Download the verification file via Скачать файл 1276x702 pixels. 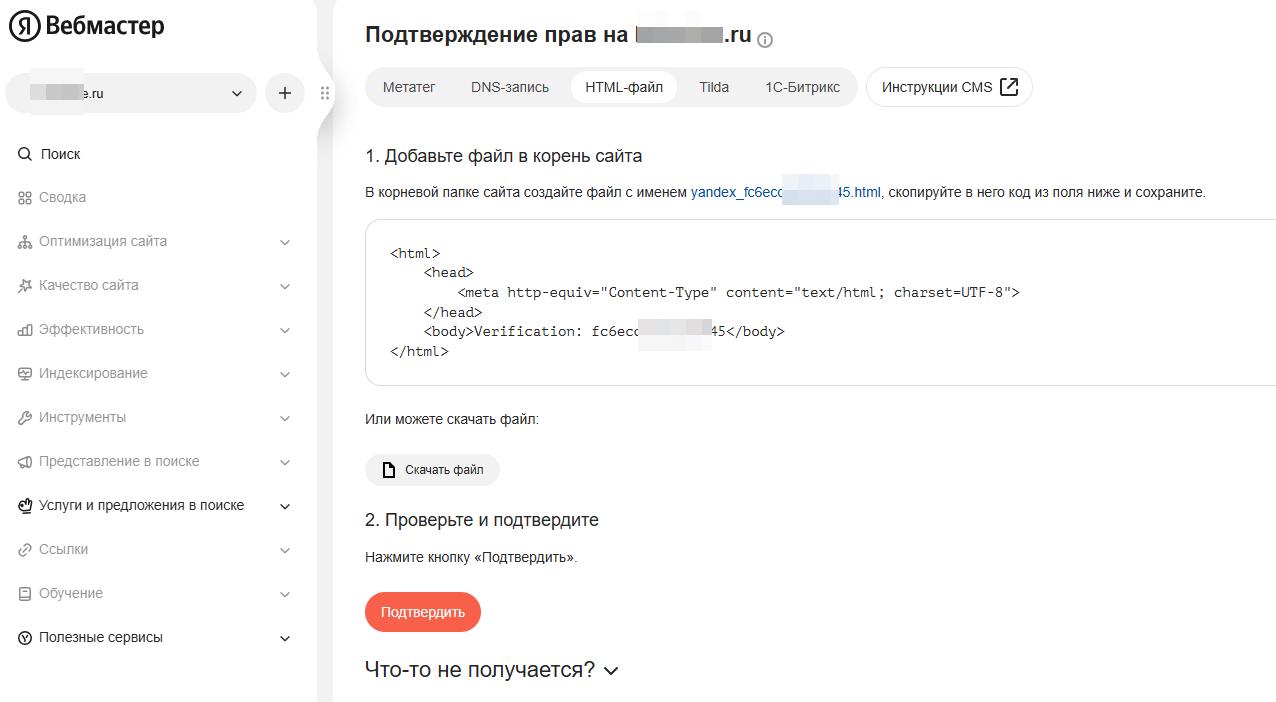click(432, 470)
